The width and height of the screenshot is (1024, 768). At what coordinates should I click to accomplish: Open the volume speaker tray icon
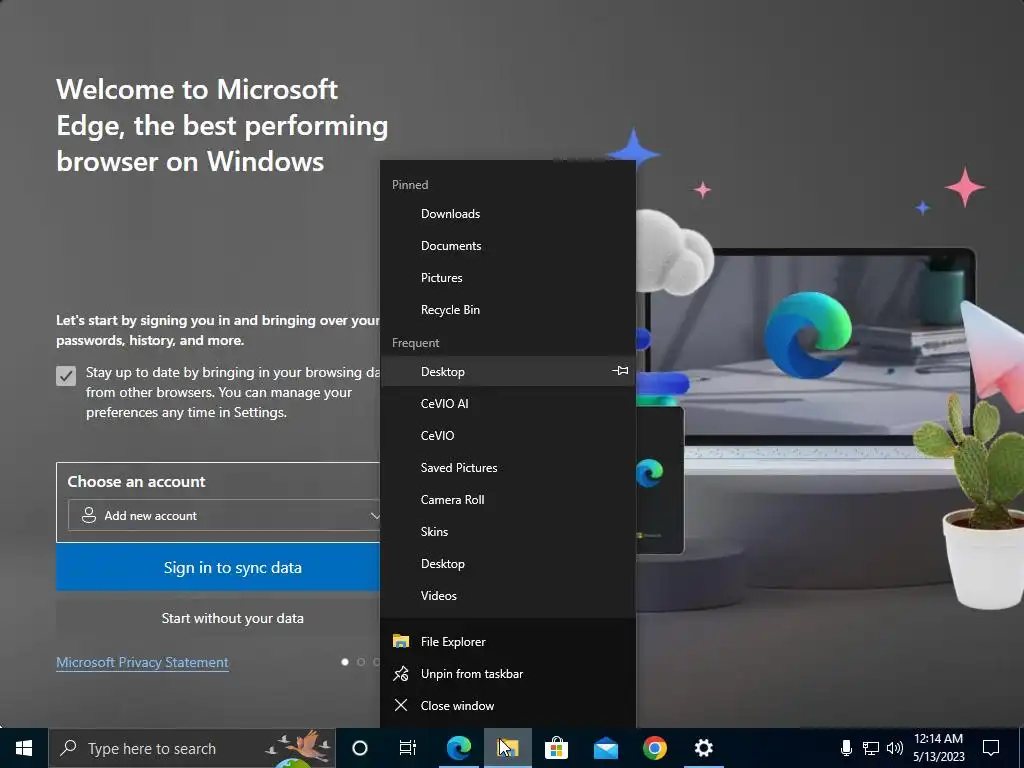pos(895,748)
